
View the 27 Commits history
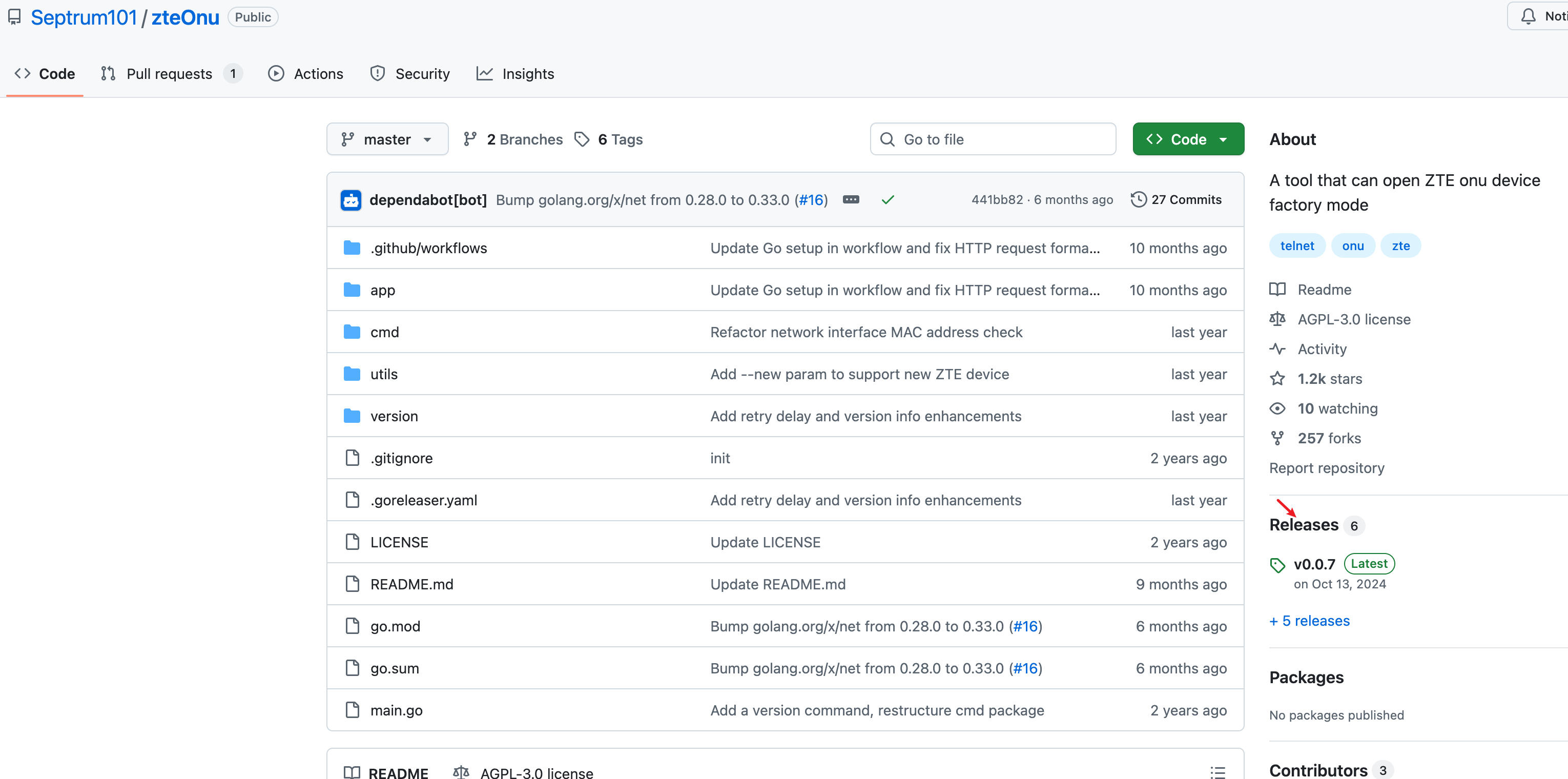1175,200
